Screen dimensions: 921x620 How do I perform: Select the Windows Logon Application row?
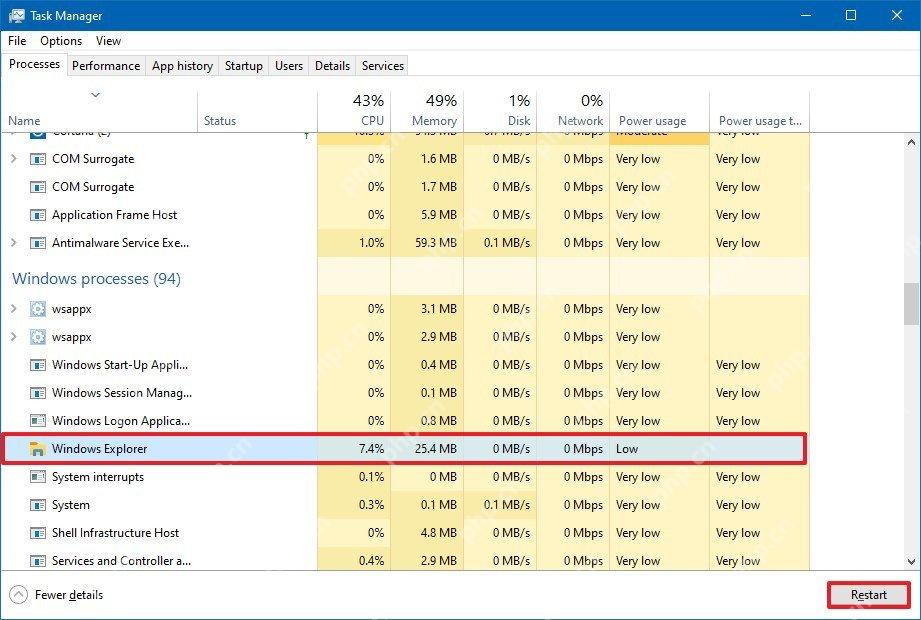pyautogui.click(x=404, y=421)
